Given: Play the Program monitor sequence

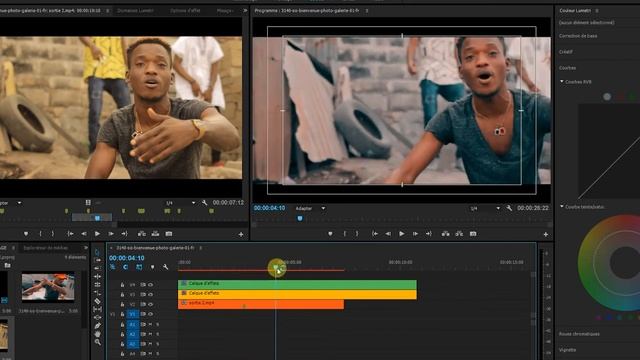Looking at the screenshot, I should point(402,234).
